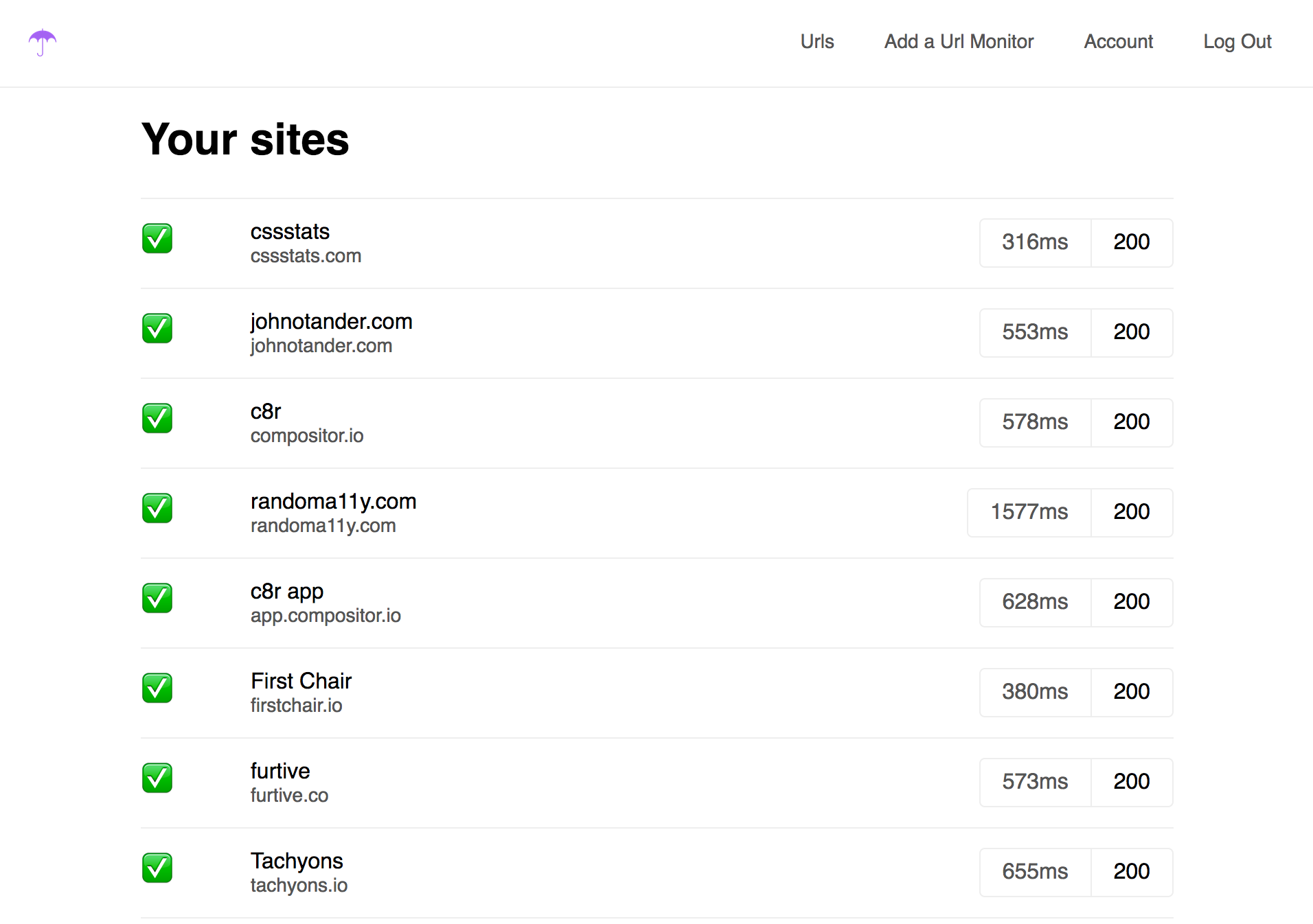
Task: Click the purple umbrella logo
Action: [x=41, y=43]
